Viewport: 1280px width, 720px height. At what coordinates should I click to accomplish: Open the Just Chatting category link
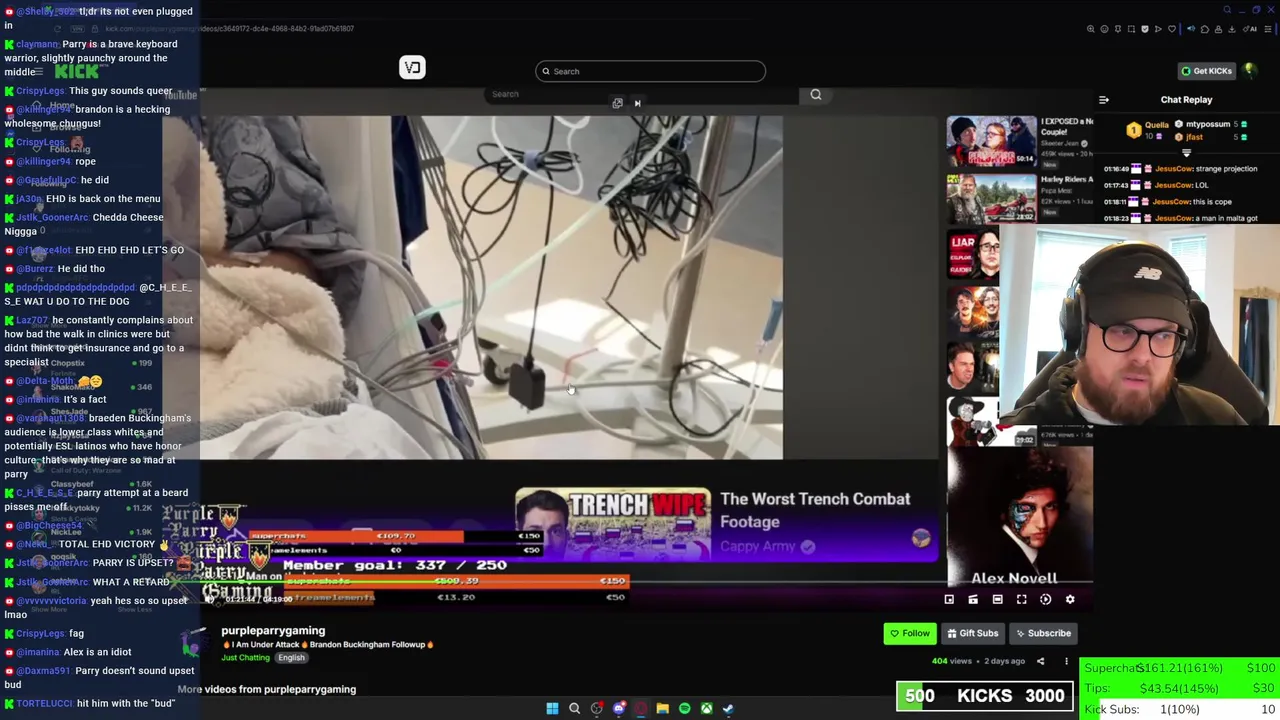246,658
